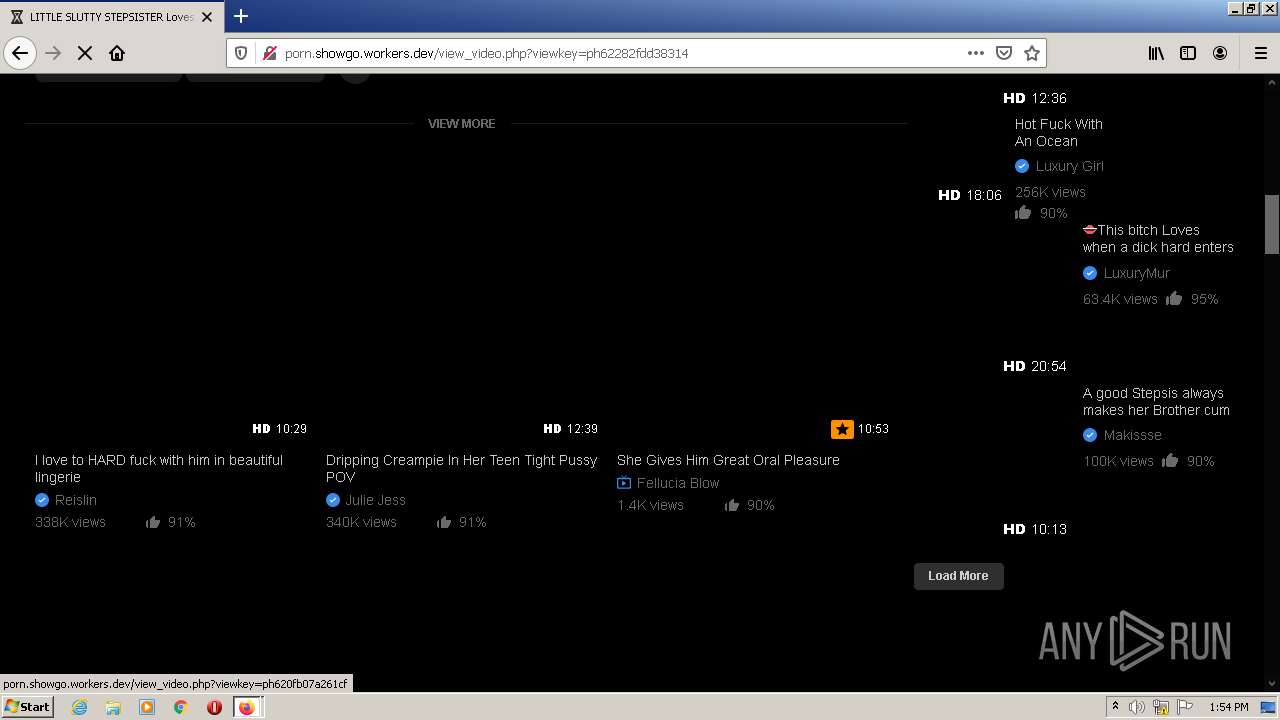Stop loading the current page
Viewport: 1280px width, 720px height.
85,53
